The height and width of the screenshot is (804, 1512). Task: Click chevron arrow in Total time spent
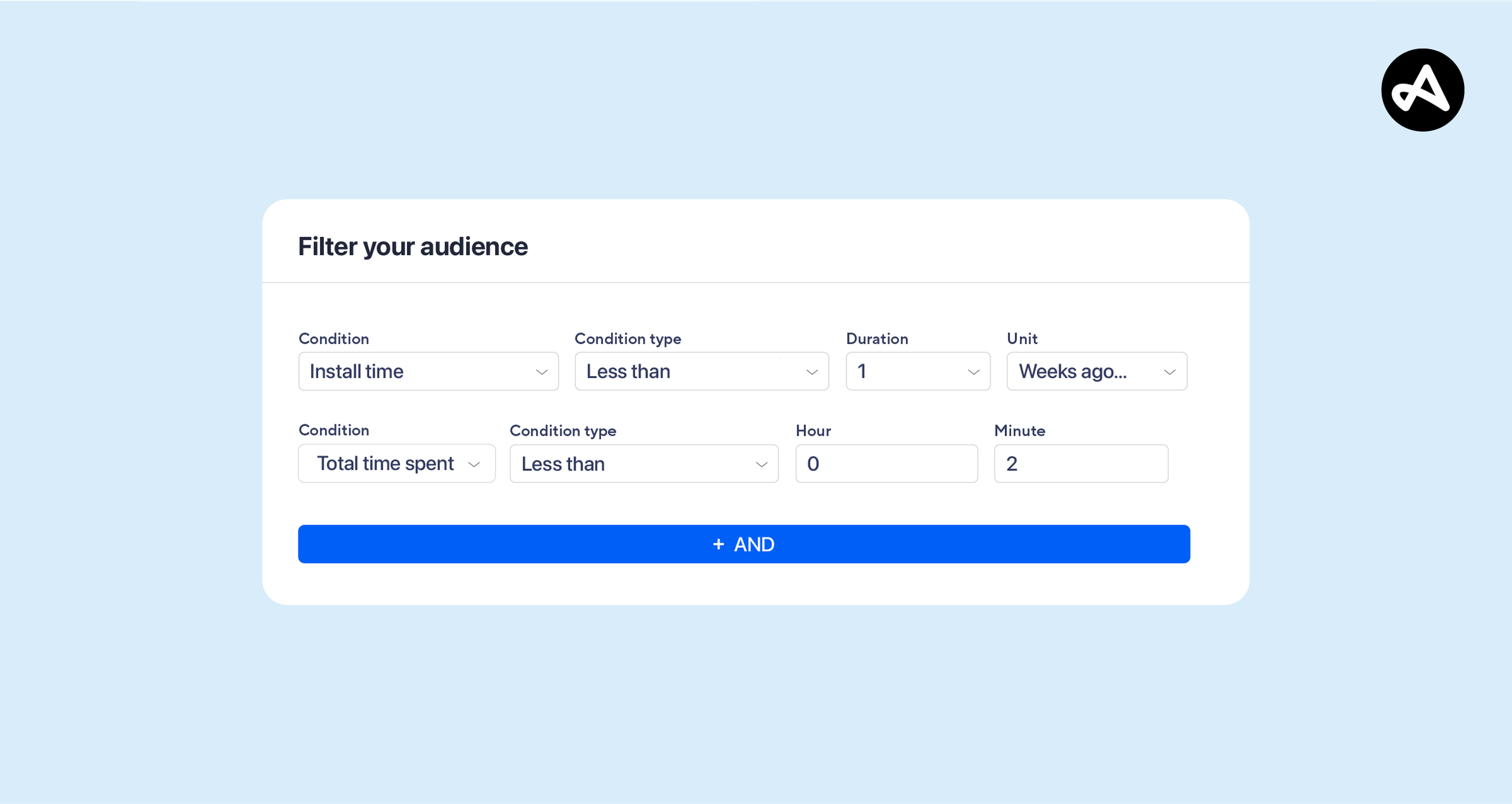pyautogui.click(x=474, y=465)
